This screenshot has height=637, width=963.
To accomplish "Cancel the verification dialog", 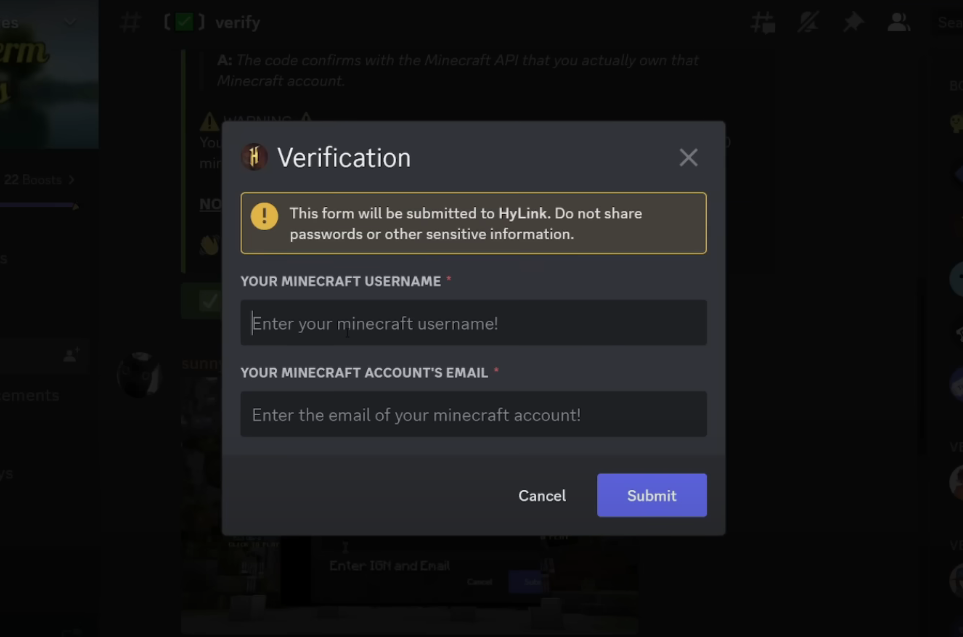I will click(x=541, y=495).
